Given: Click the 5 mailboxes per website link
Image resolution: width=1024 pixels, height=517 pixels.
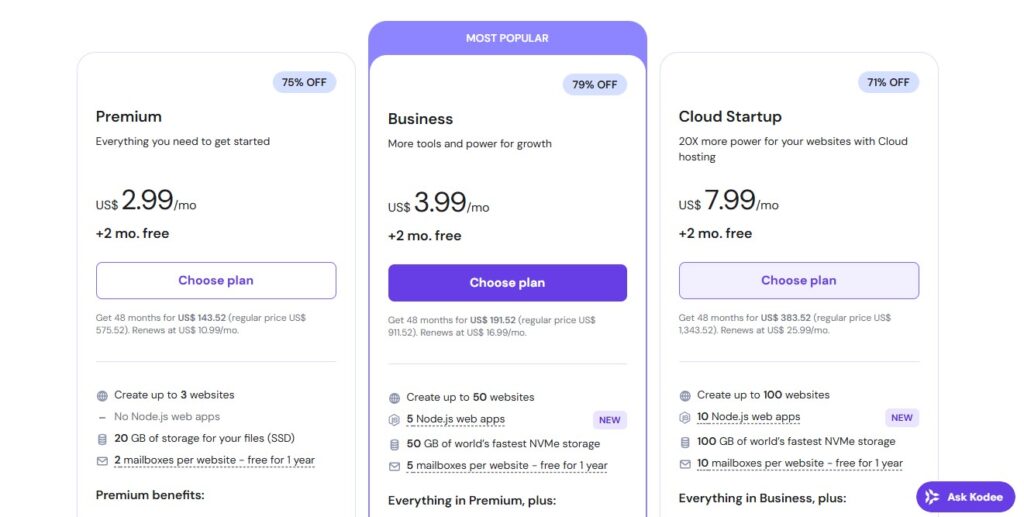Looking at the screenshot, I should pyautogui.click(x=506, y=466).
